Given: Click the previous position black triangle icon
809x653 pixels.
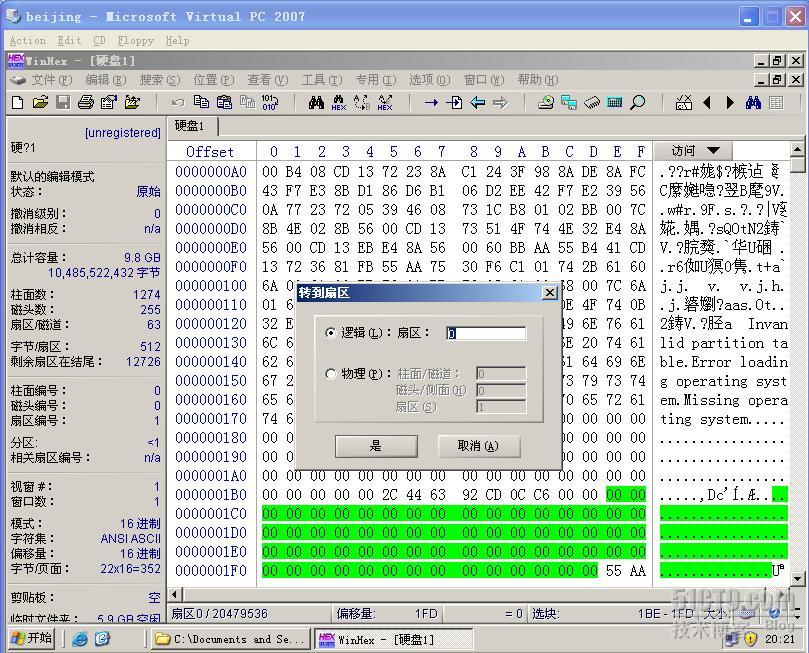Looking at the screenshot, I should point(707,102).
